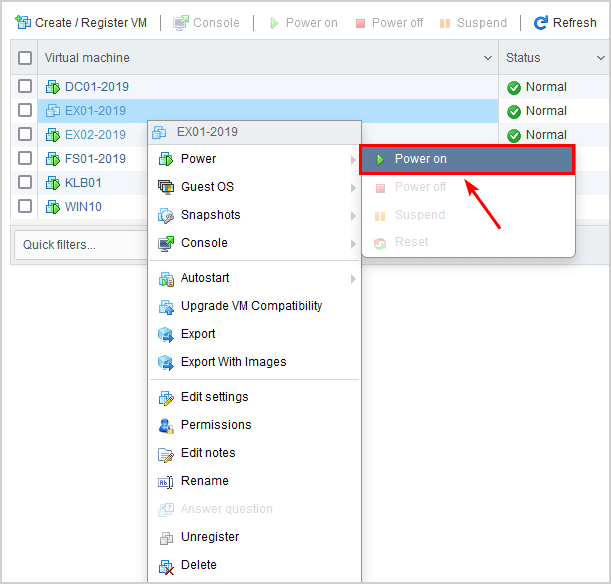Click the KLB01 VM icon

pyautogui.click(x=53, y=183)
